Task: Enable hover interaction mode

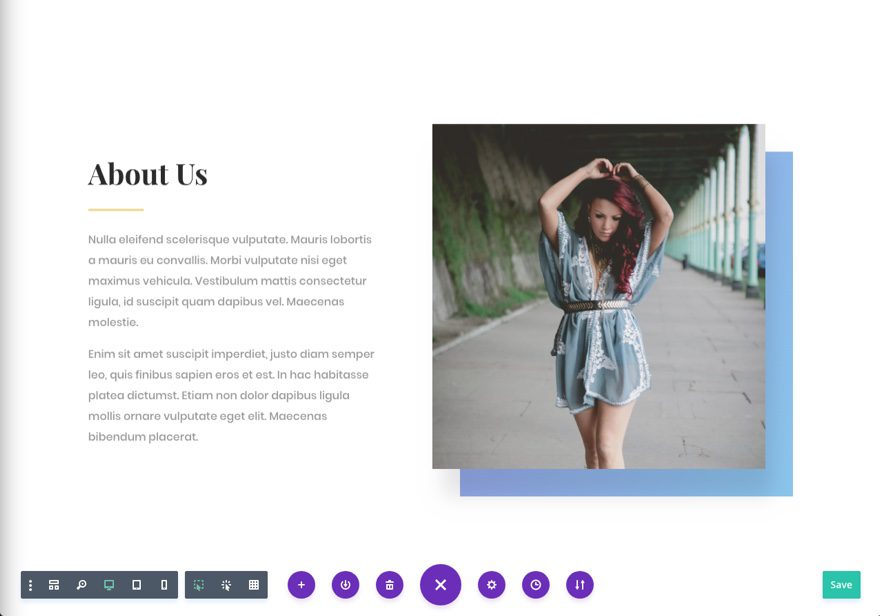Action: [199, 585]
